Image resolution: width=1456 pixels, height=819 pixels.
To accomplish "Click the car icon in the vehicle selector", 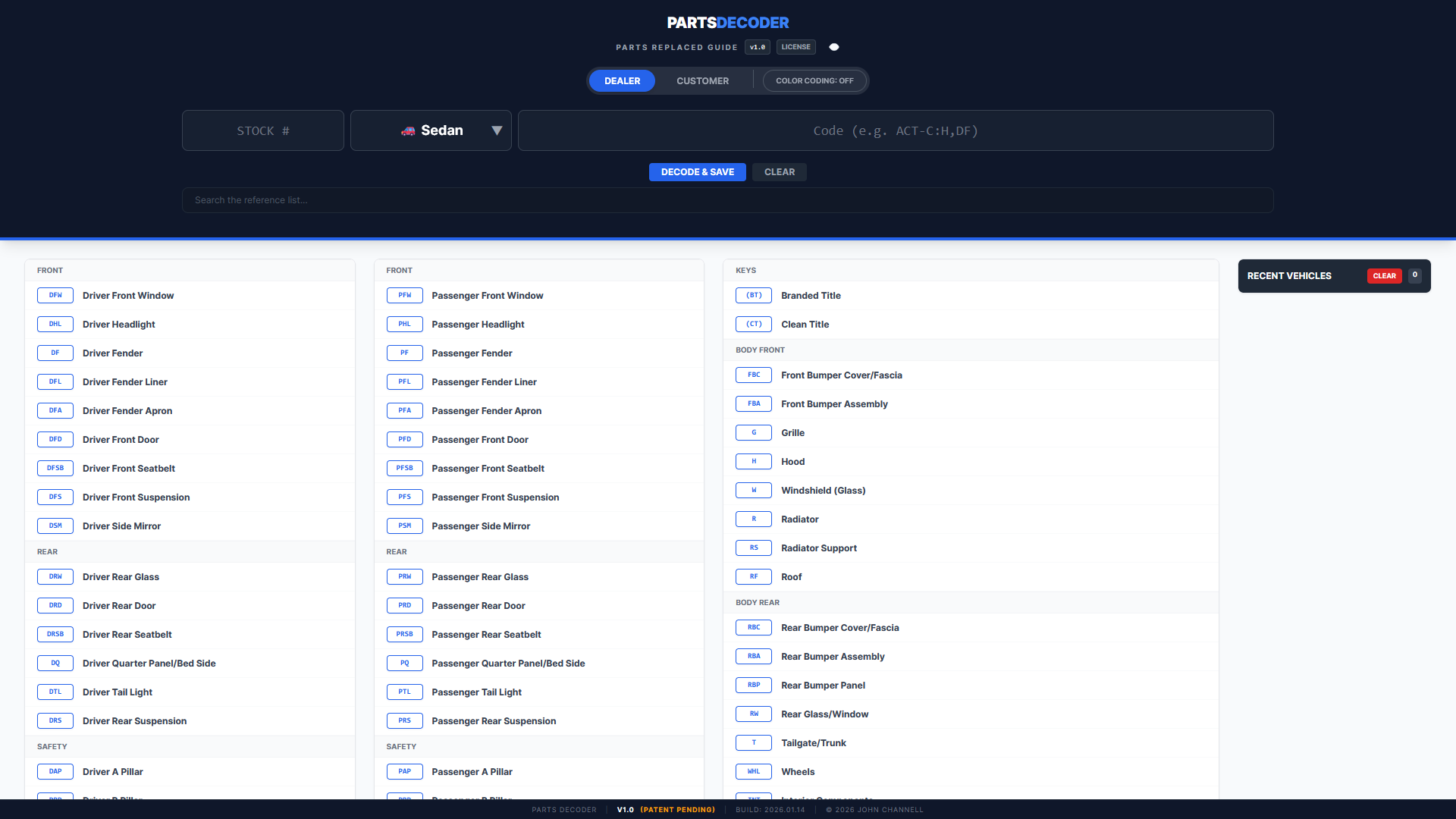I will [x=407, y=130].
